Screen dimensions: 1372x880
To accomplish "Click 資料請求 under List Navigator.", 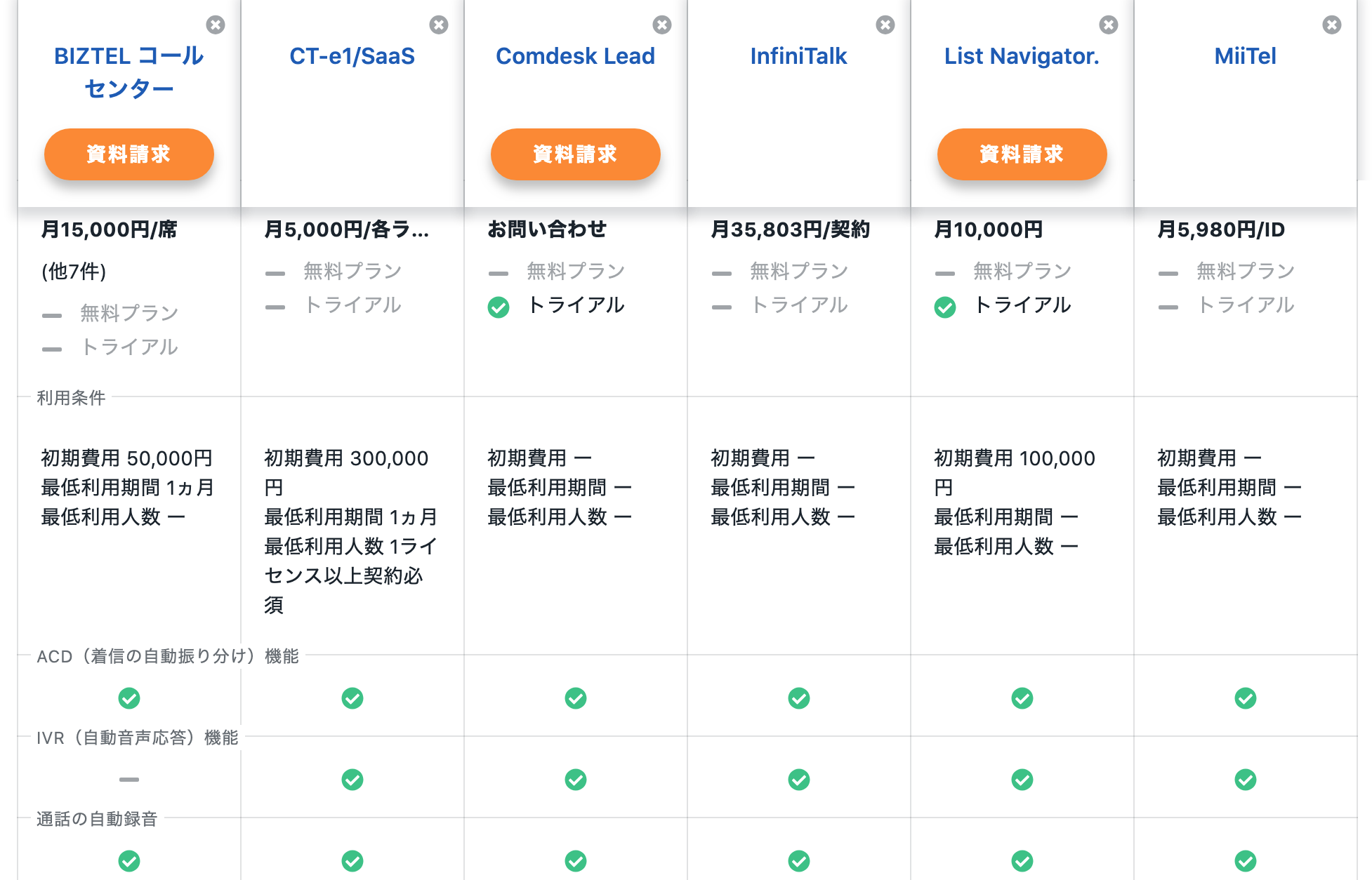I will pyautogui.click(x=1022, y=154).
